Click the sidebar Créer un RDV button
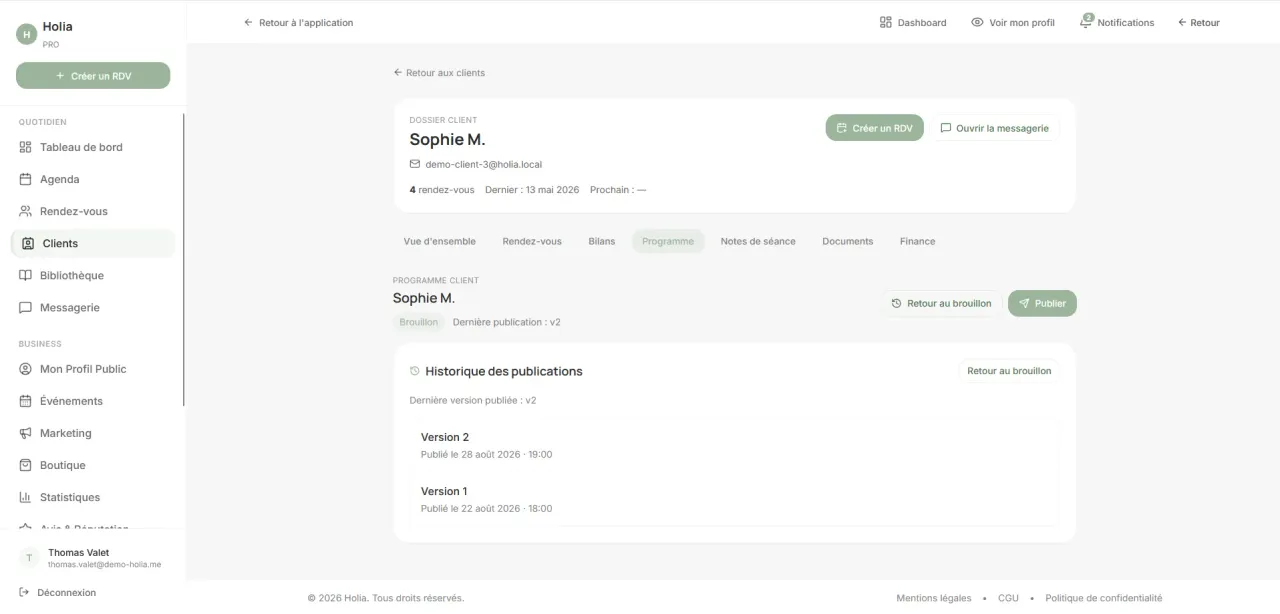The image size is (1280, 614). (x=93, y=76)
